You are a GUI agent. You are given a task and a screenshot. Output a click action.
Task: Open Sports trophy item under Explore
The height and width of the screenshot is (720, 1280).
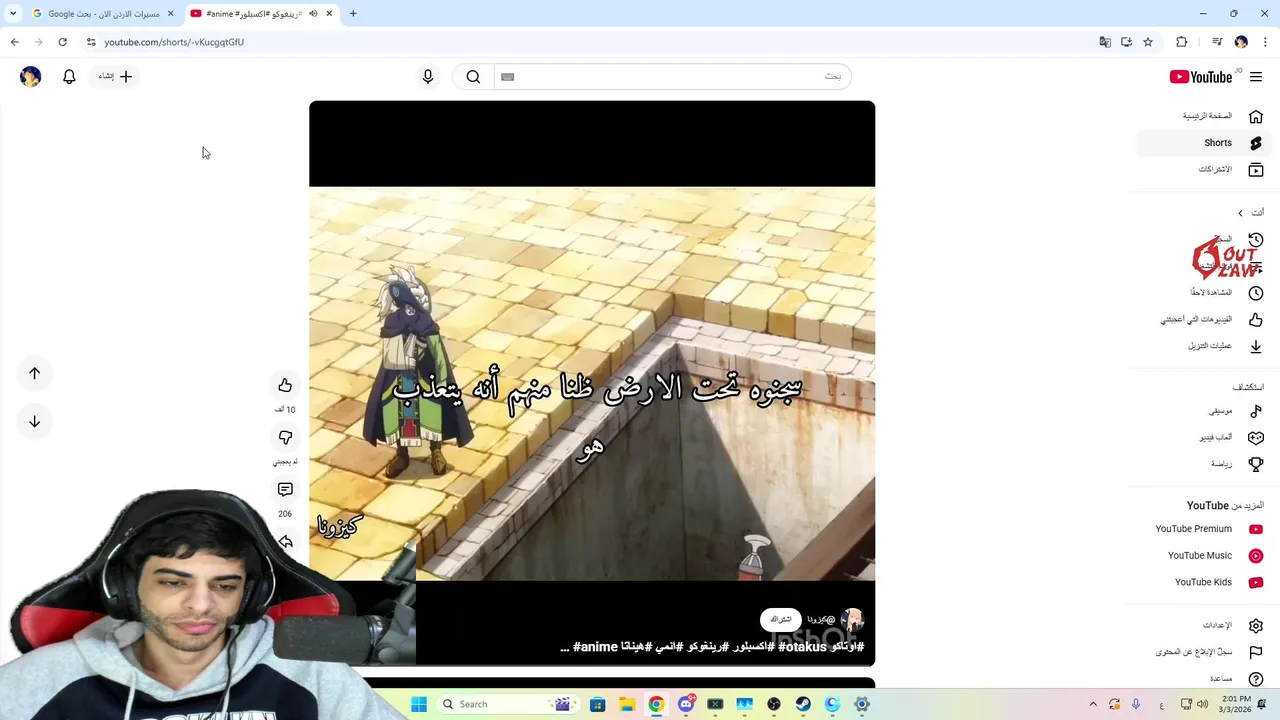click(1204, 464)
